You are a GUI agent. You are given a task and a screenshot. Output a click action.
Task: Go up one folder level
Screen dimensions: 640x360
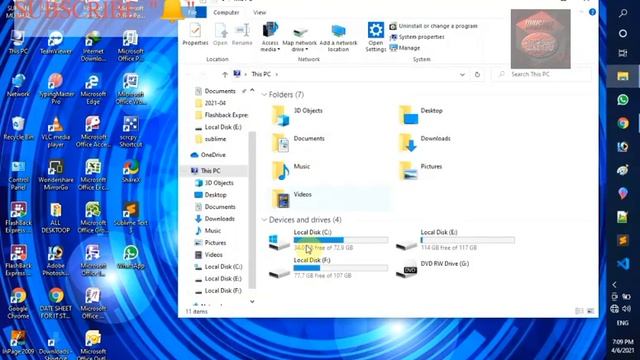point(224,75)
